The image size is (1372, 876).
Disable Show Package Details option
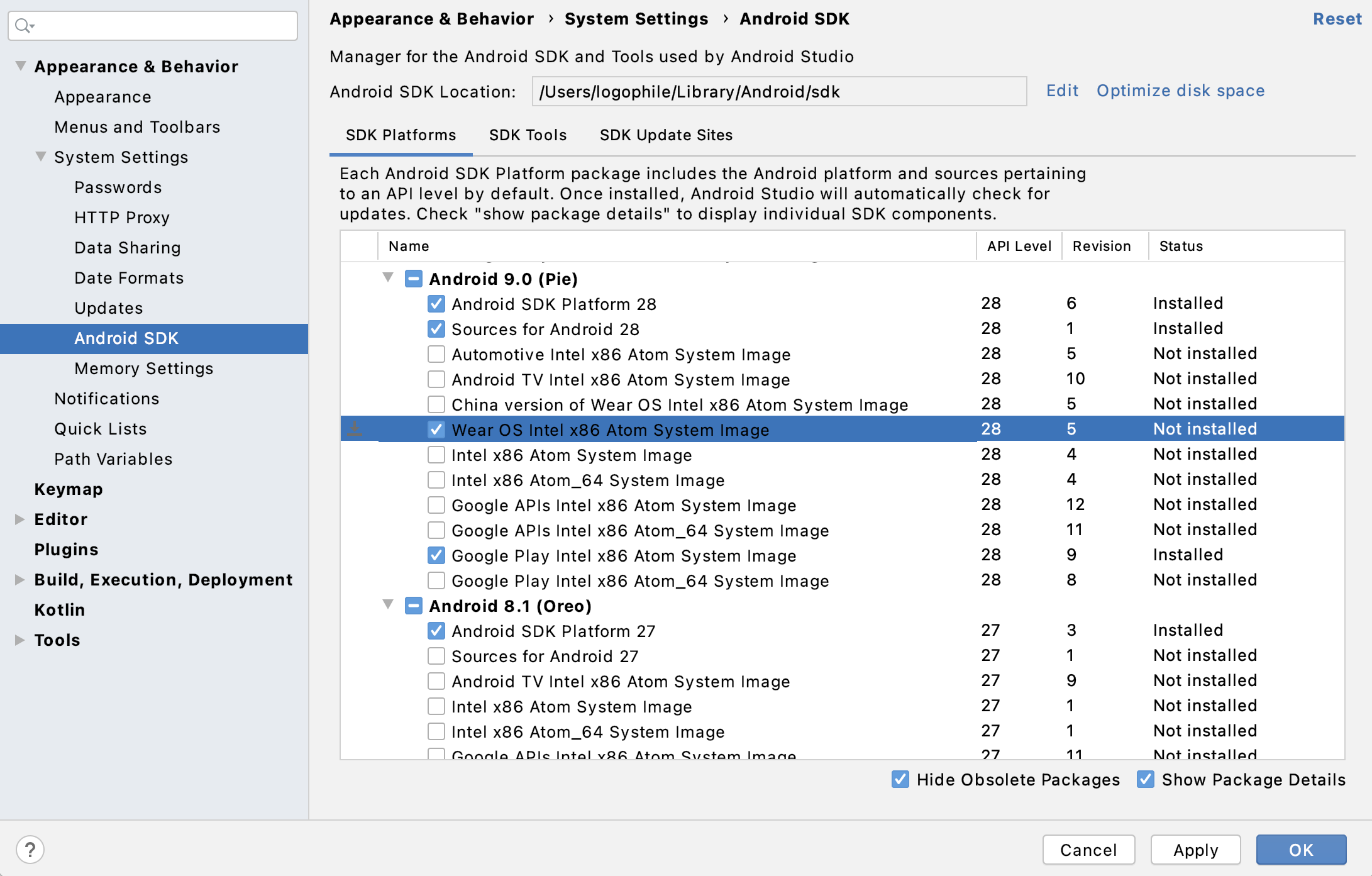tap(1145, 779)
